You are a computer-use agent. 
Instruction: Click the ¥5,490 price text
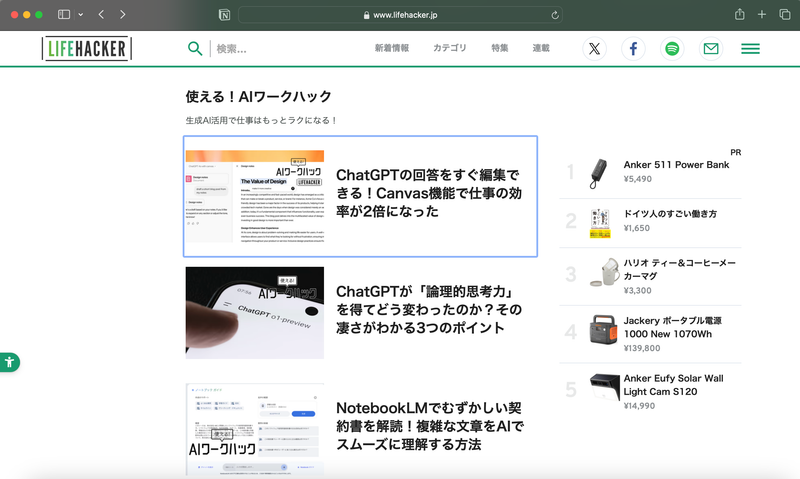tap(638, 179)
